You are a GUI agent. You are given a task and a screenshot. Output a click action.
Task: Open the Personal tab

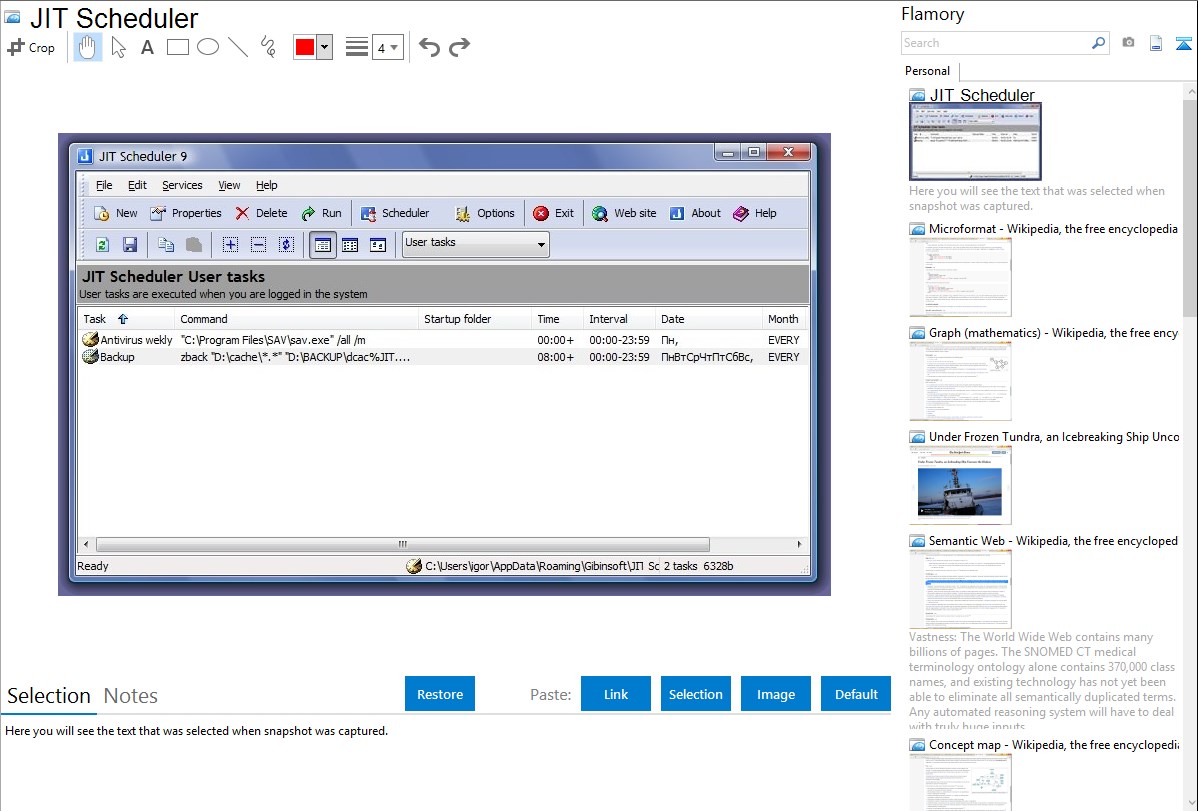tap(927, 71)
